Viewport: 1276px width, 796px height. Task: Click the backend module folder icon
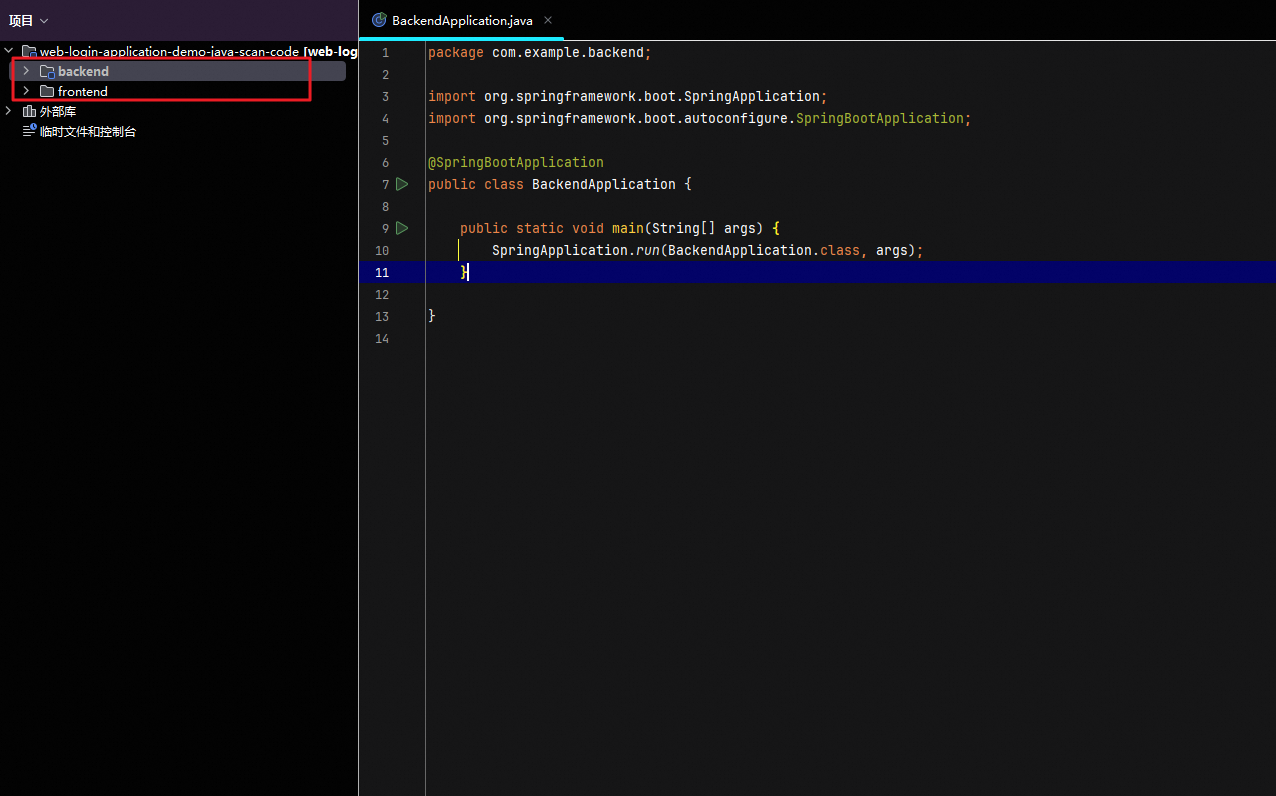[x=47, y=71]
